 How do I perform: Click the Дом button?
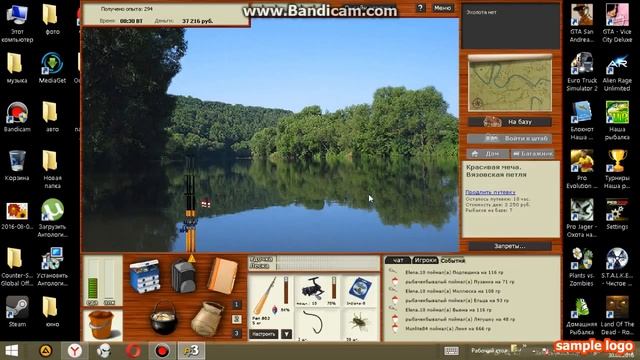[x=488, y=154]
